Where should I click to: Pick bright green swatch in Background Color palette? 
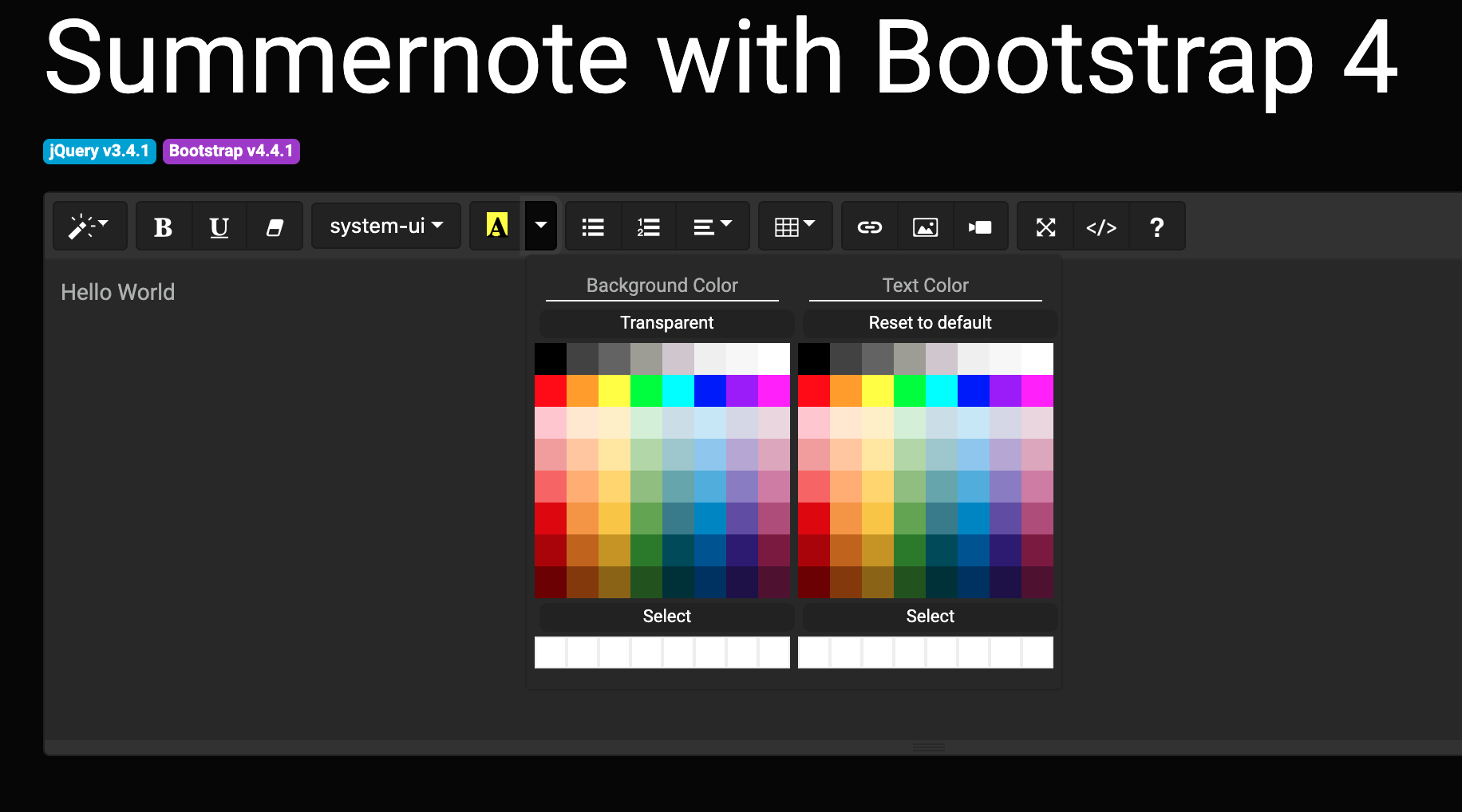(x=646, y=391)
